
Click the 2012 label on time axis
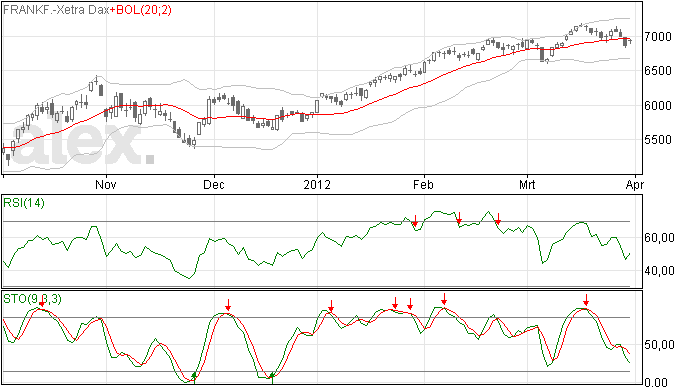click(317, 184)
